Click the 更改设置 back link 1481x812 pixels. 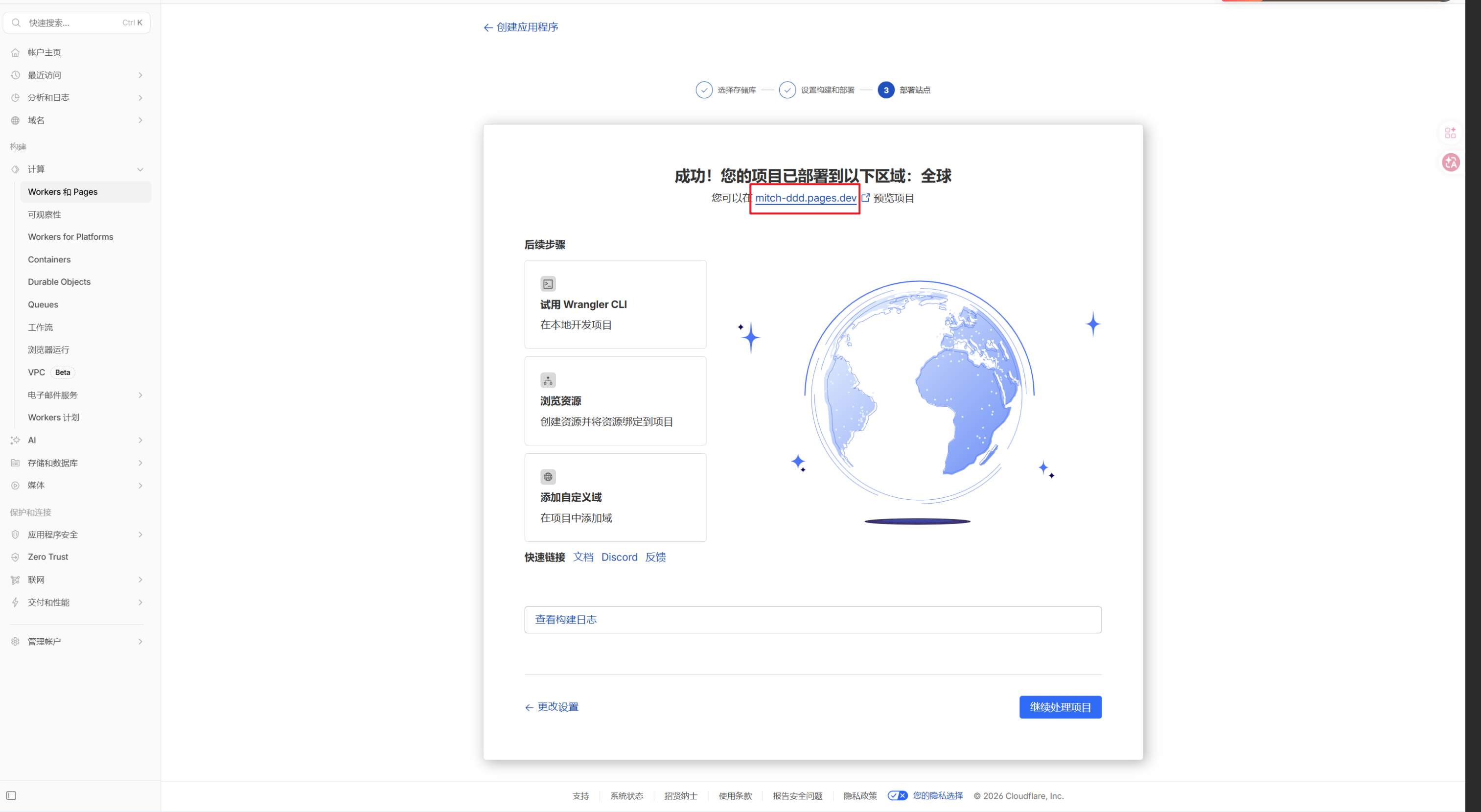click(552, 707)
